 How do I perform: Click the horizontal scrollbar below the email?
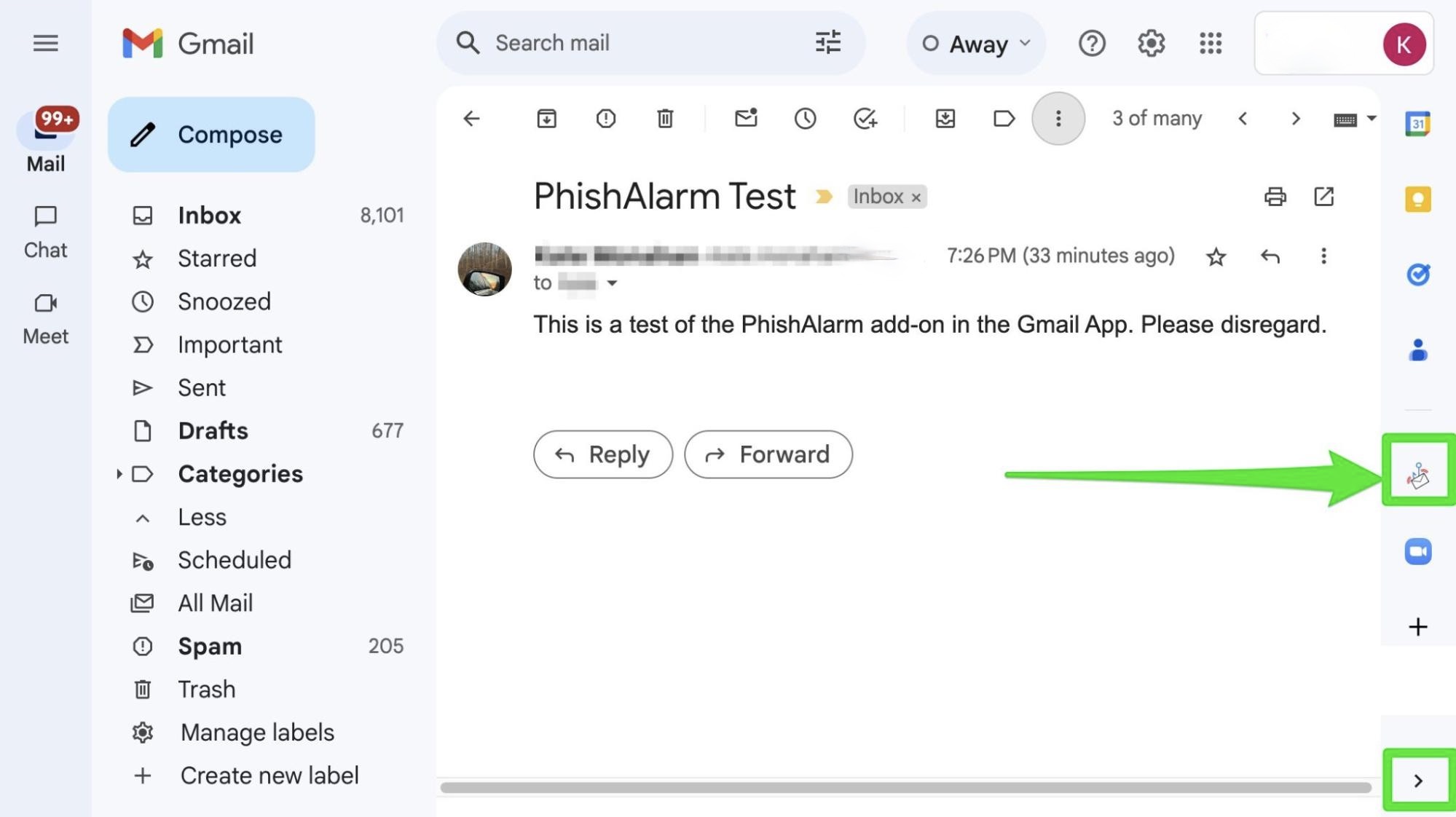click(x=905, y=787)
